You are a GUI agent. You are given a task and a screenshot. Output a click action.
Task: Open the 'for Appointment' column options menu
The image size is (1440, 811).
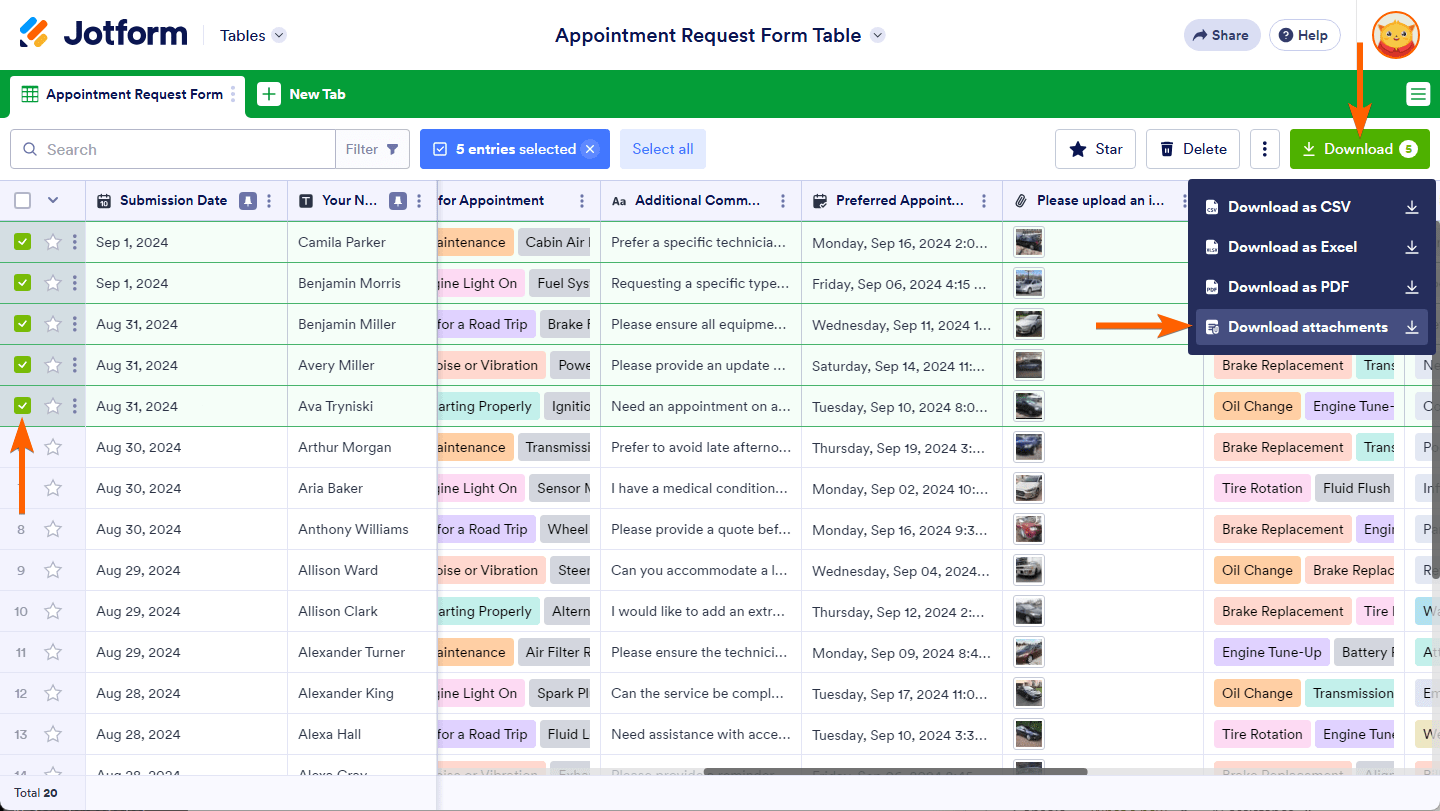click(582, 200)
